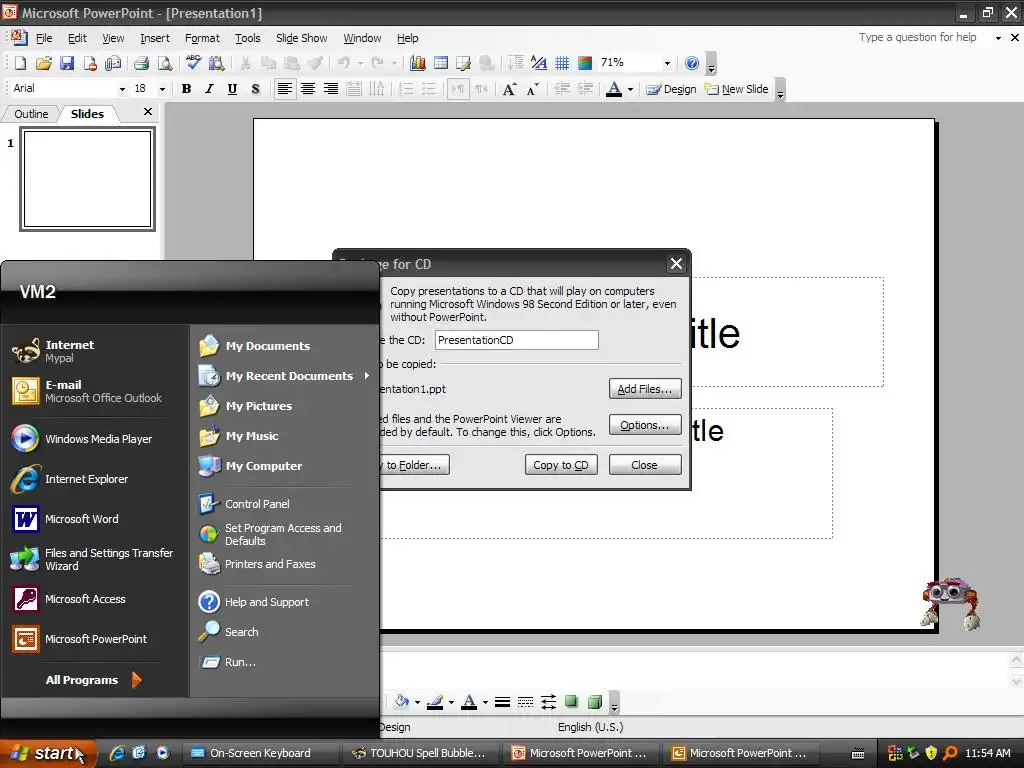Insert a chart using the toolbar icon
The image size is (1024, 768).
point(418,63)
